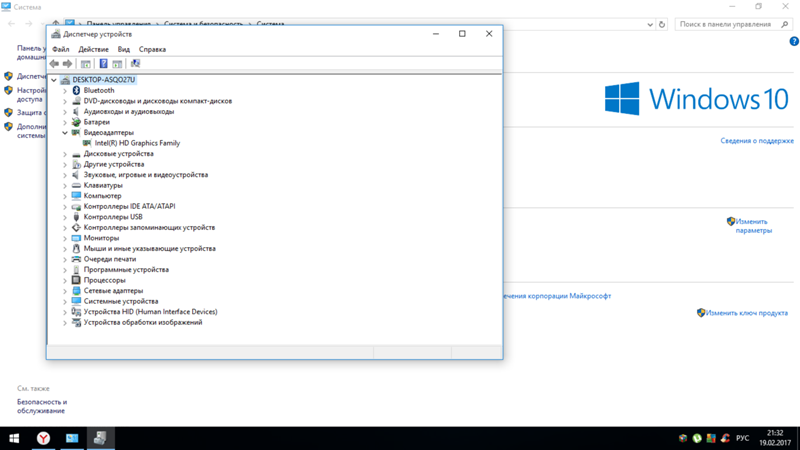This screenshot has width=800, height=450.
Task: Open the address bar history dropdown
Action: [649, 24]
